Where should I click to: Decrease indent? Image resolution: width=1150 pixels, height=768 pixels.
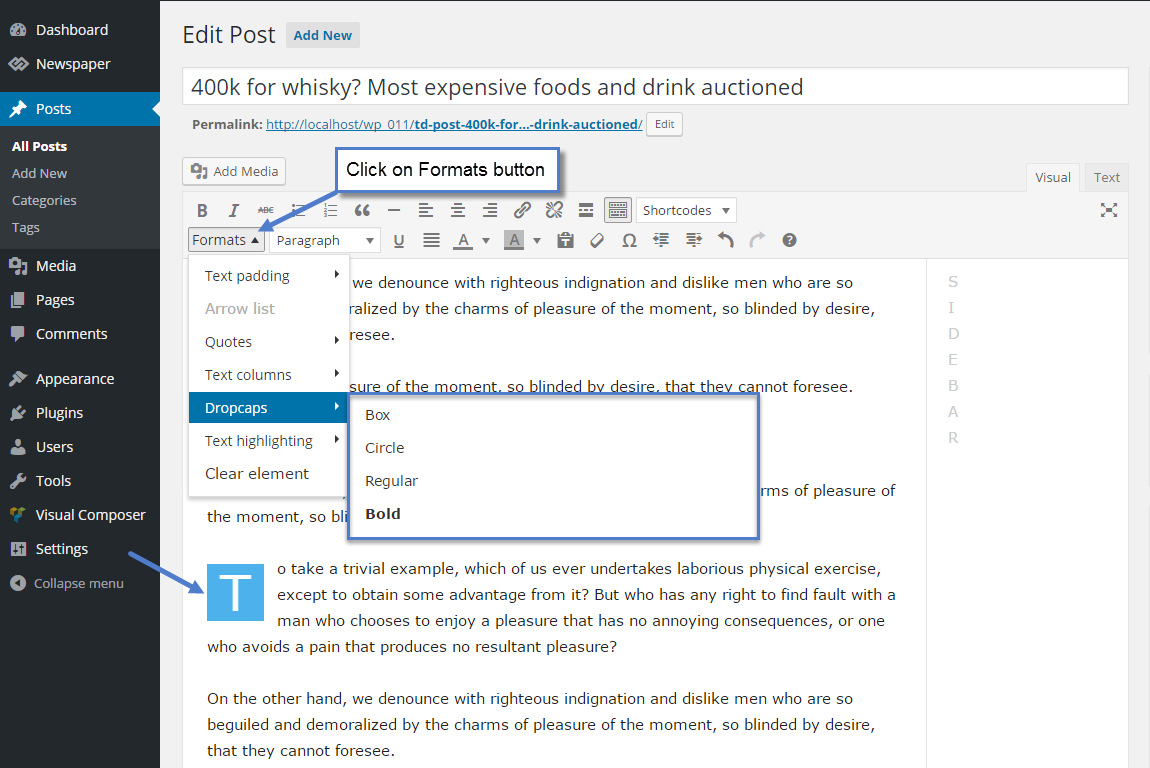pyautogui.click(x=661, y=241)
